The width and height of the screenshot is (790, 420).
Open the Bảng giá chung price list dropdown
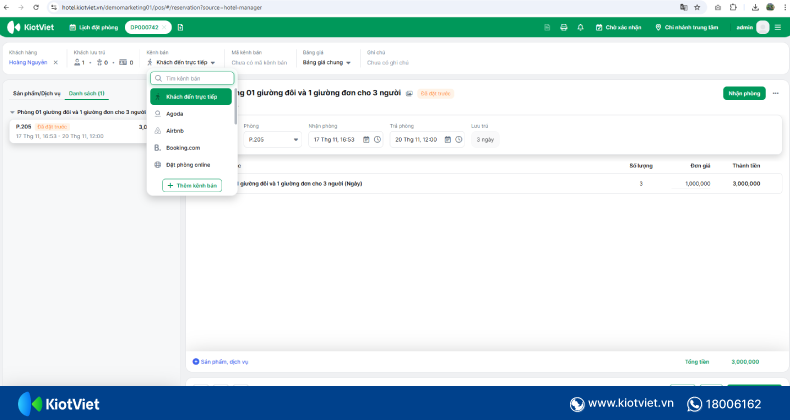(326, 62)
